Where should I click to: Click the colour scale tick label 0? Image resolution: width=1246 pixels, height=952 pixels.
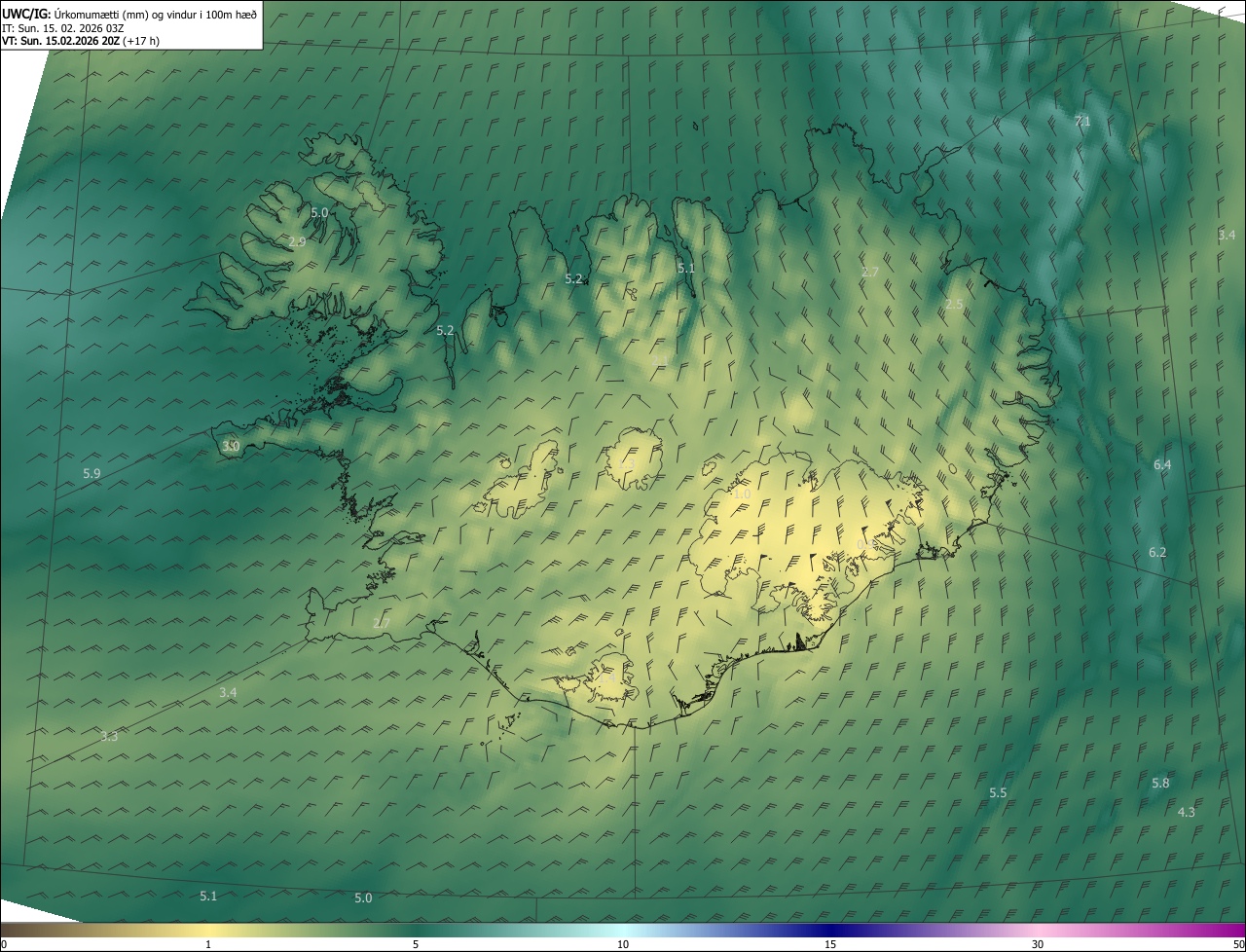(4, 945)
